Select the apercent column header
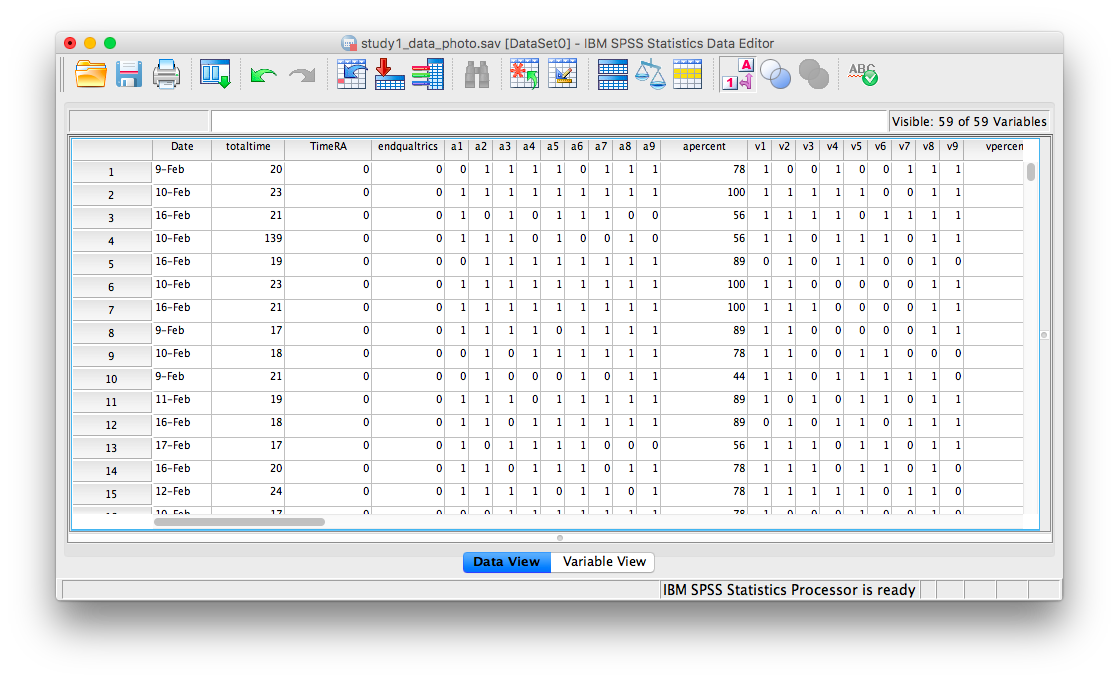The image size is (1119, 681). click(x=704, y=146)
